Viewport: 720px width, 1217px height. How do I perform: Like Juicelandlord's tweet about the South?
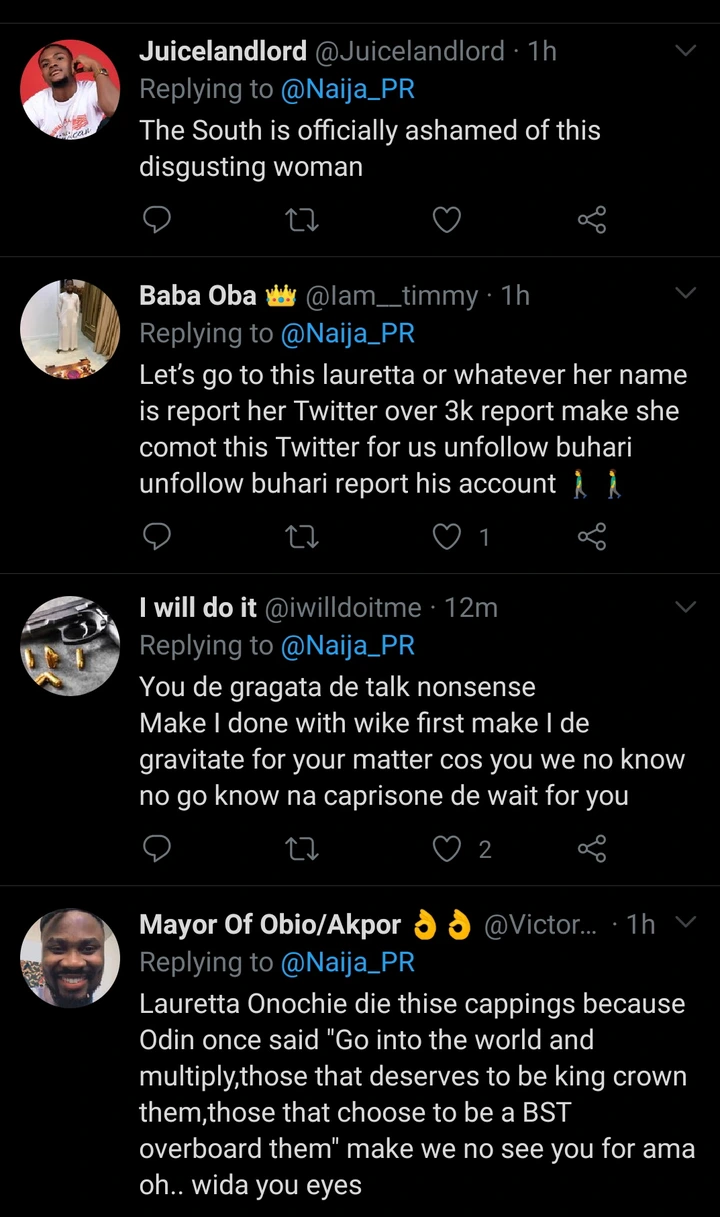[446, 219]
